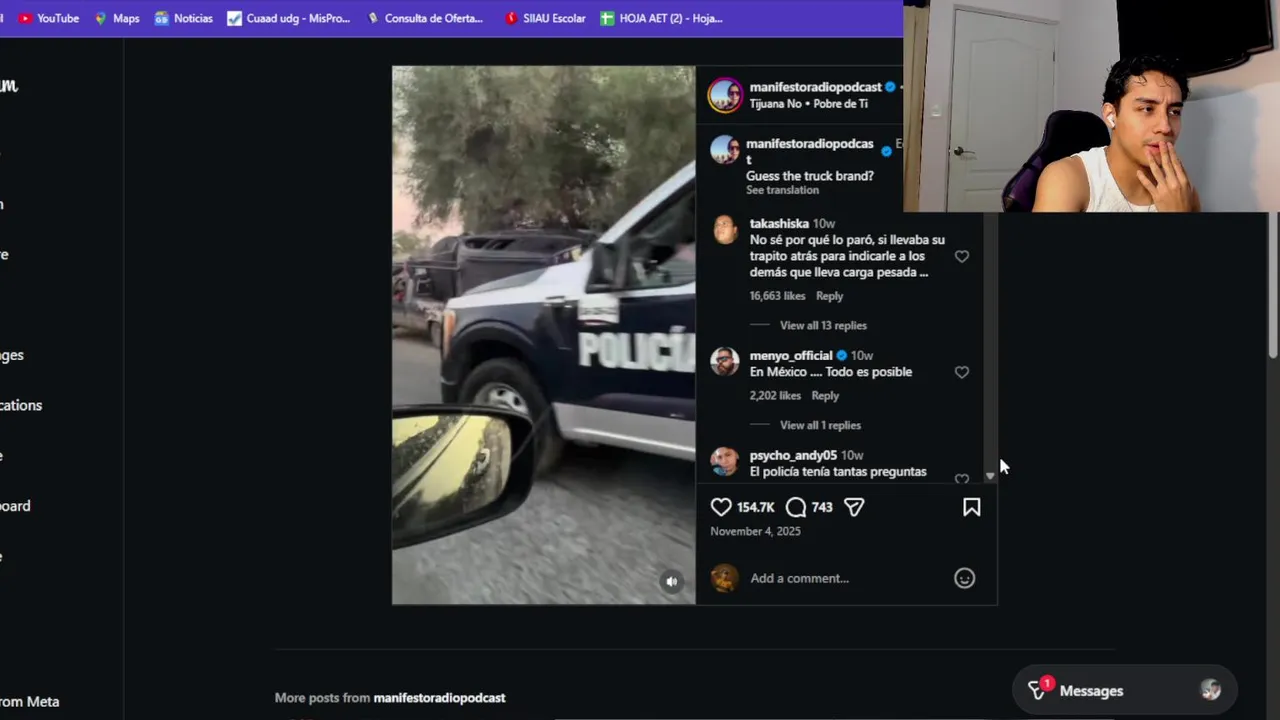Screen dimensions: 1280x720
Task: Expand "View all 1 replies"
Action: click(x=820, y=425)
